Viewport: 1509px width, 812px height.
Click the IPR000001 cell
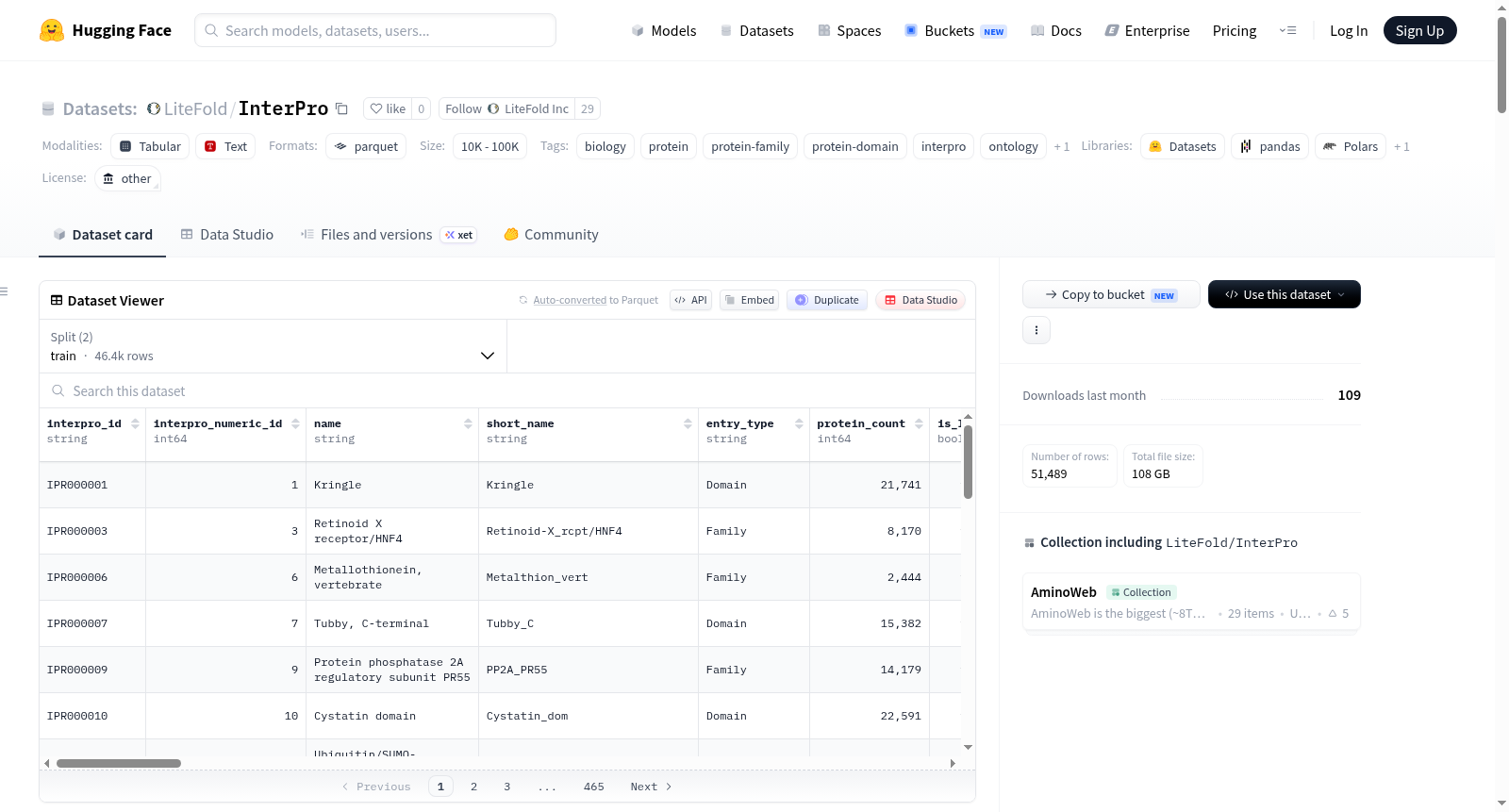[92, 486]
